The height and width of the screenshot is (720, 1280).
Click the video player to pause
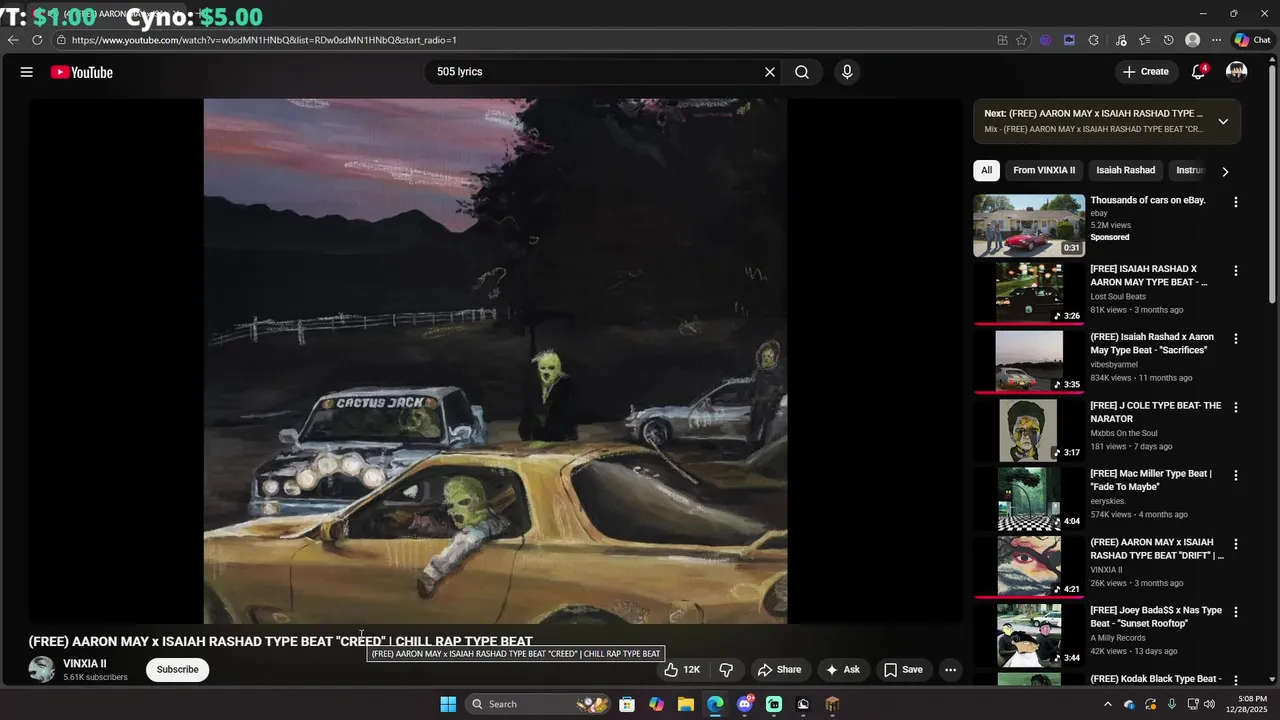[x=496, y=360]
